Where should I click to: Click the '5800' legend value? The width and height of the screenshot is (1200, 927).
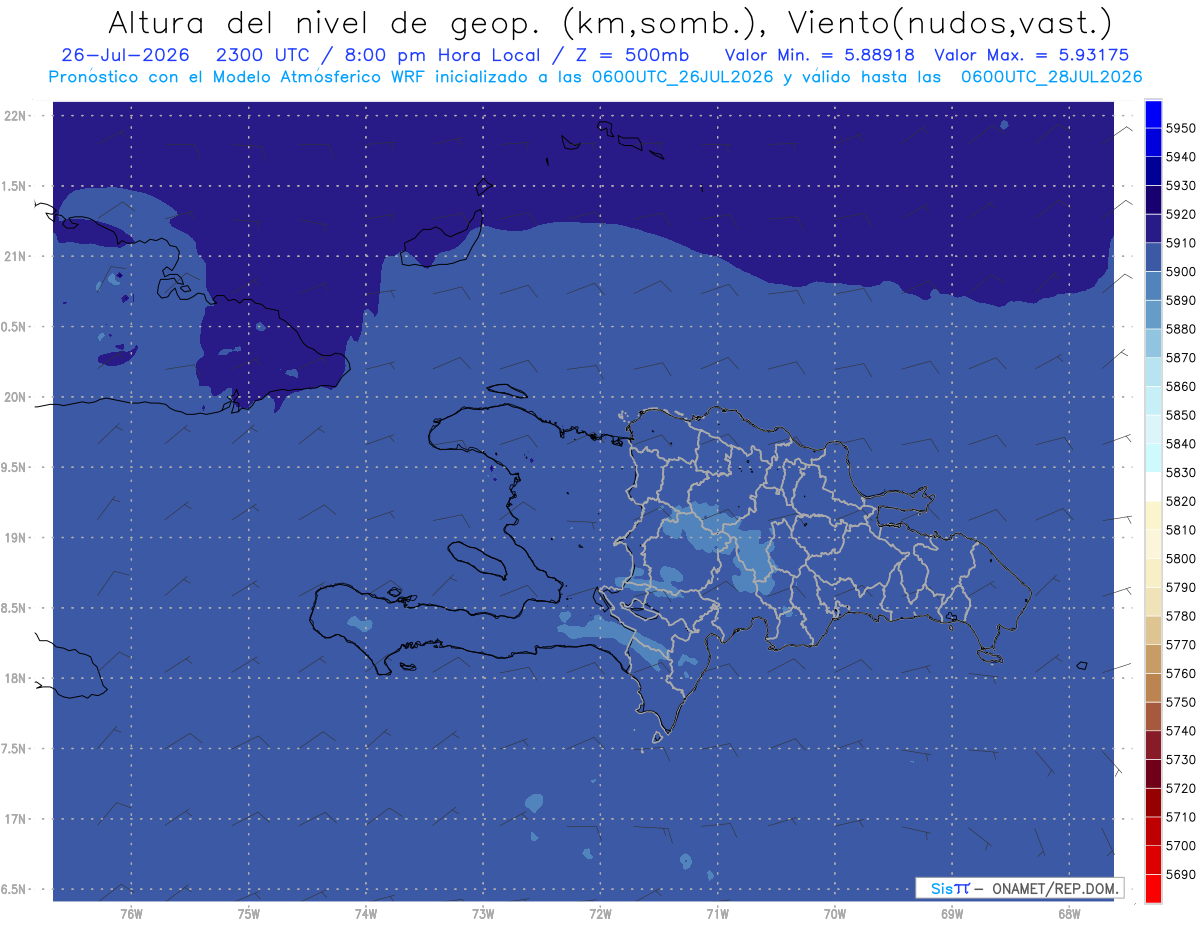click(1181, 558)
